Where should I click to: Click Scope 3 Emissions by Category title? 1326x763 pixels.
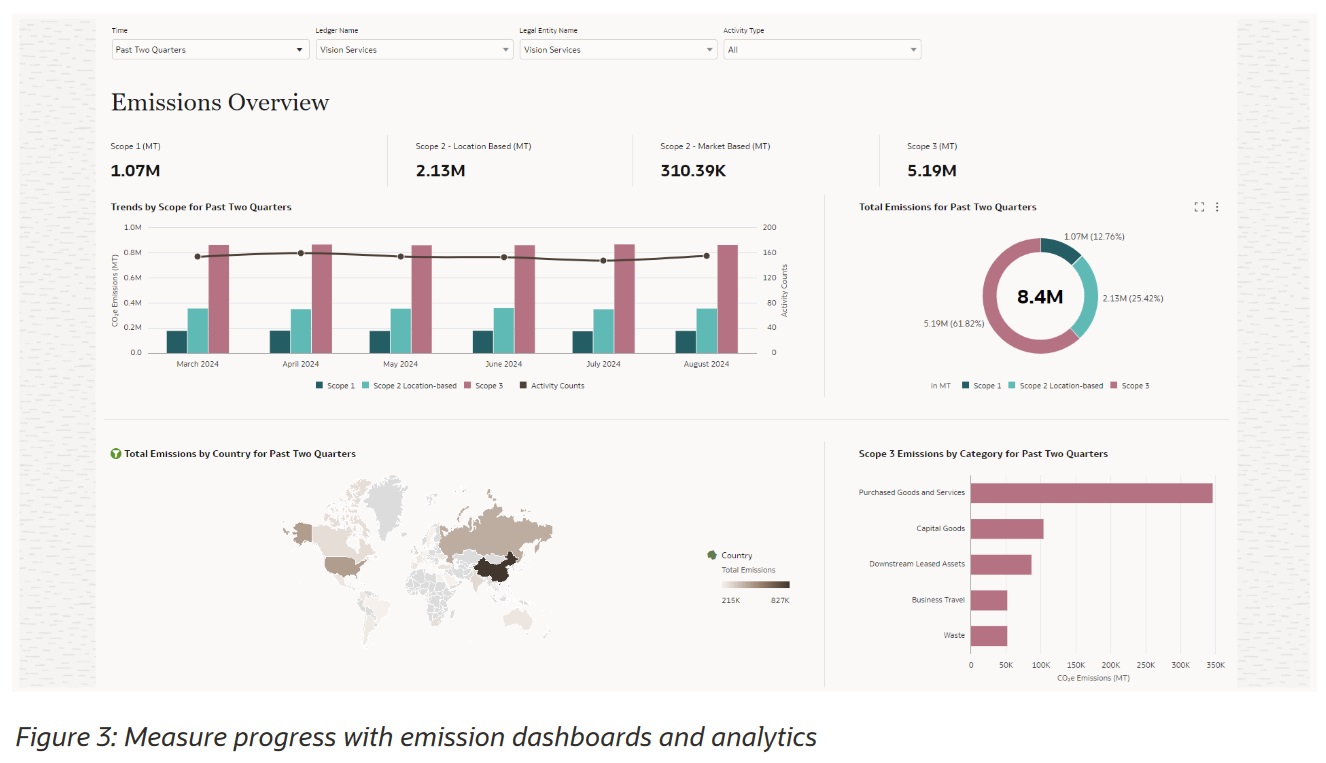coord(983,454)
